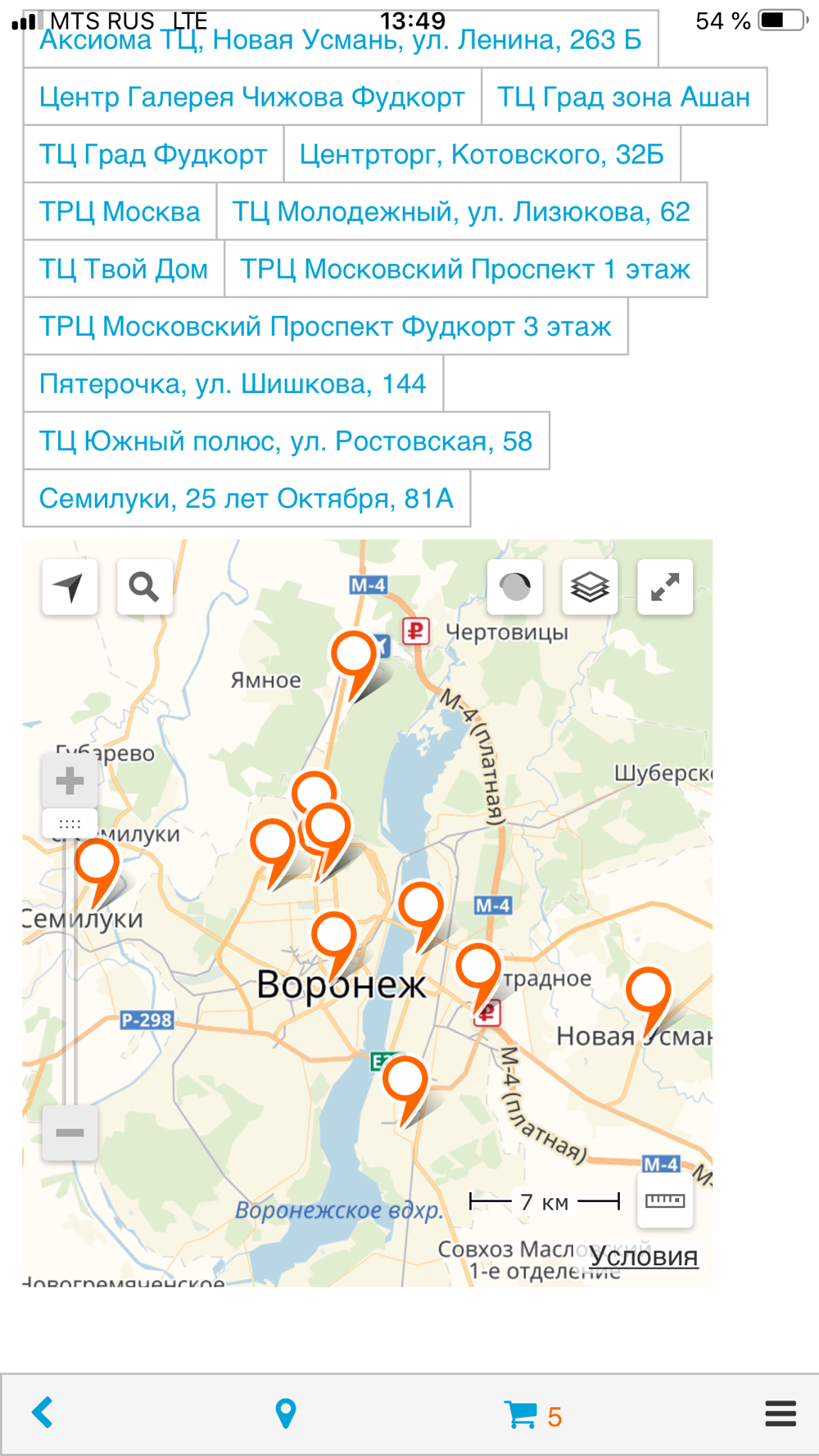Select Семилуки, 25 лет Октября, 81А
This screenshot has height=1456, width=819.
click(x=247, y=498)
